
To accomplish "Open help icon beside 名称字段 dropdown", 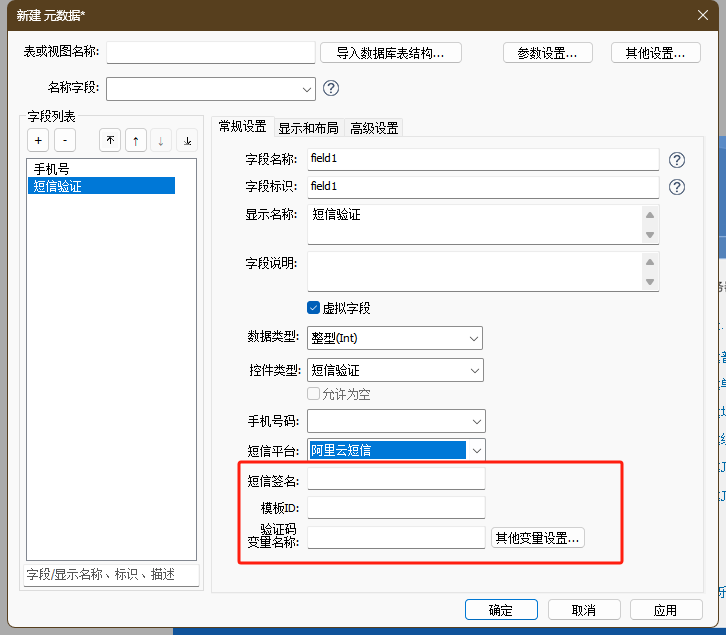I will tap(331, 88).
